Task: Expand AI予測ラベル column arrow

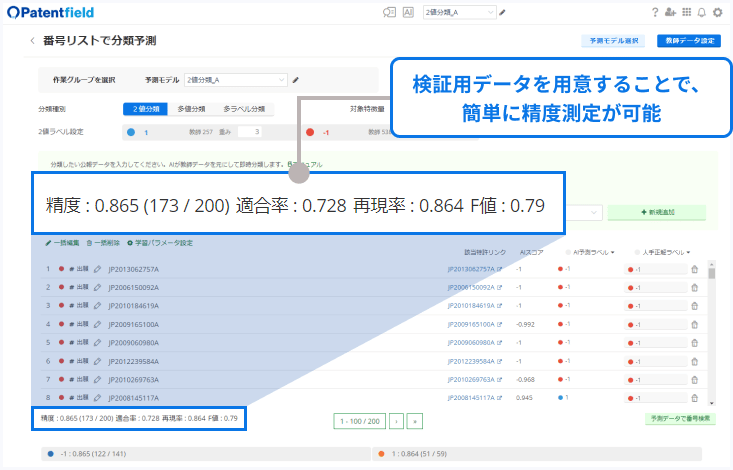Action: (x=612, y=253)
